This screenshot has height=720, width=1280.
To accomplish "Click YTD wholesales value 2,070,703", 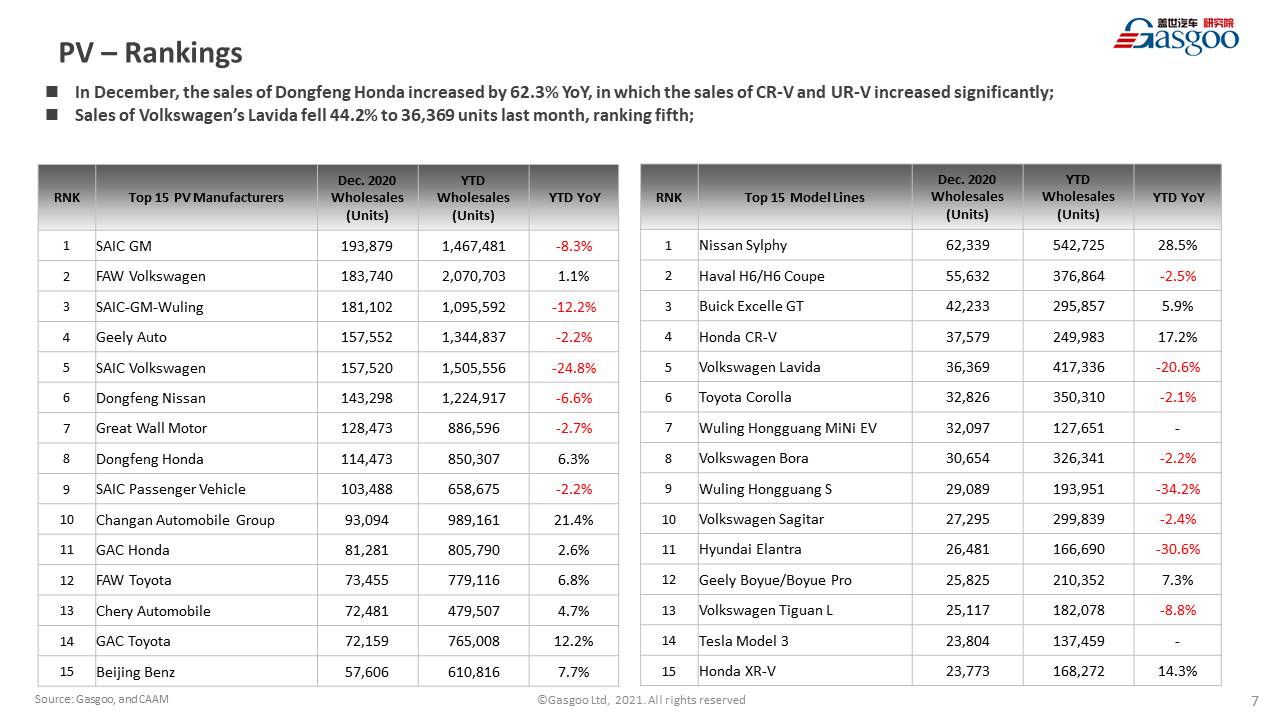I will pyautogui.click(x=474, y=276).
